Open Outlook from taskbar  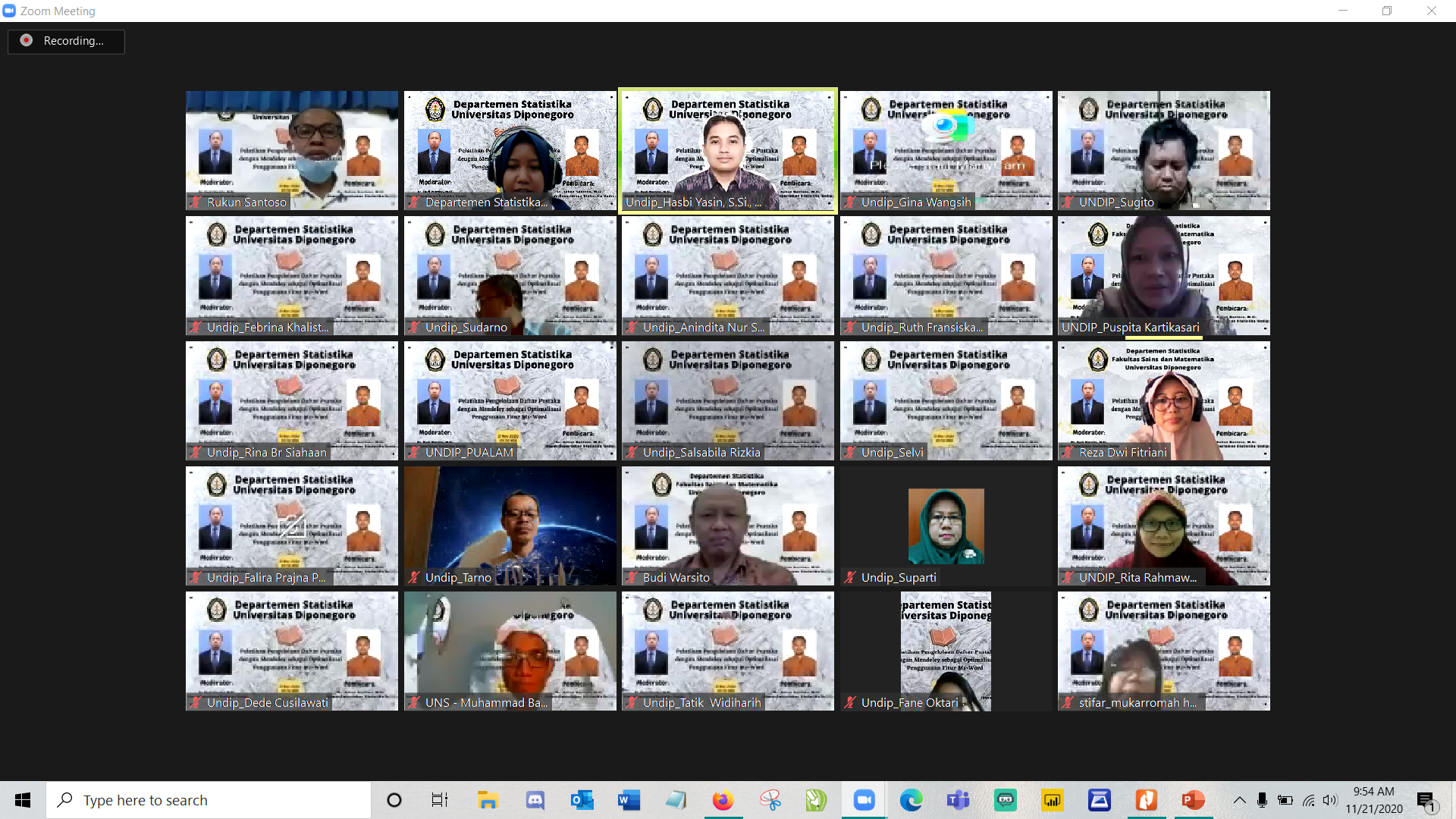pyautogui.click(x=582, y=800)
